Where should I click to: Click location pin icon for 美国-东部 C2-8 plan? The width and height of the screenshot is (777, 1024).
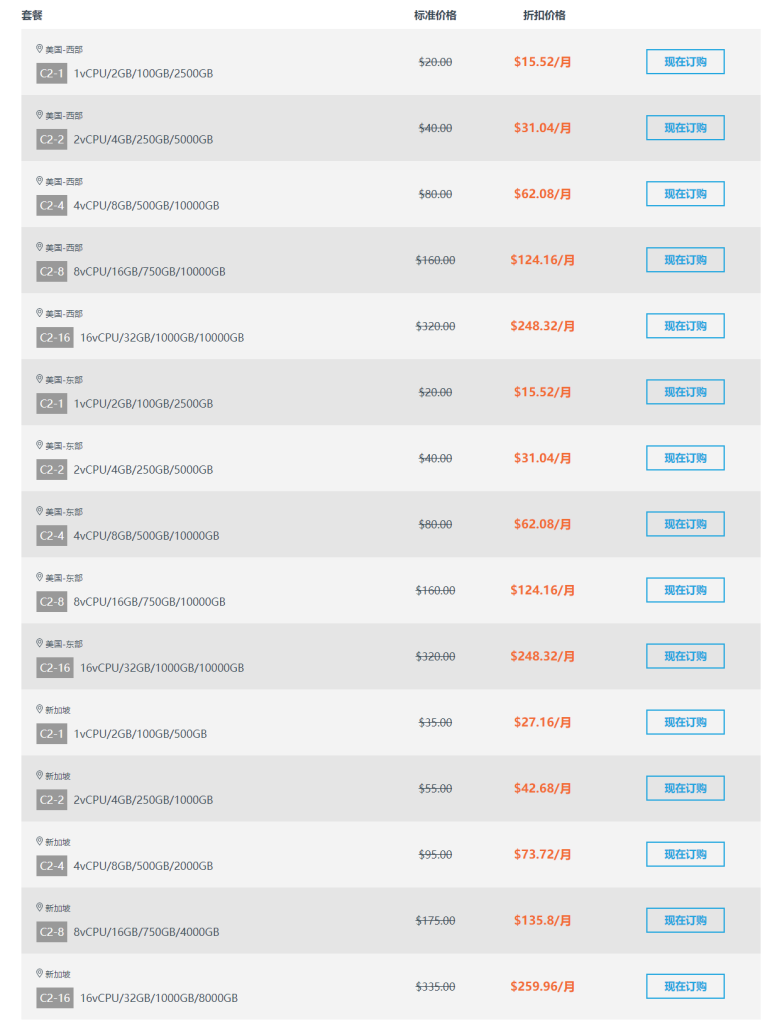click(x=40, y=577)
